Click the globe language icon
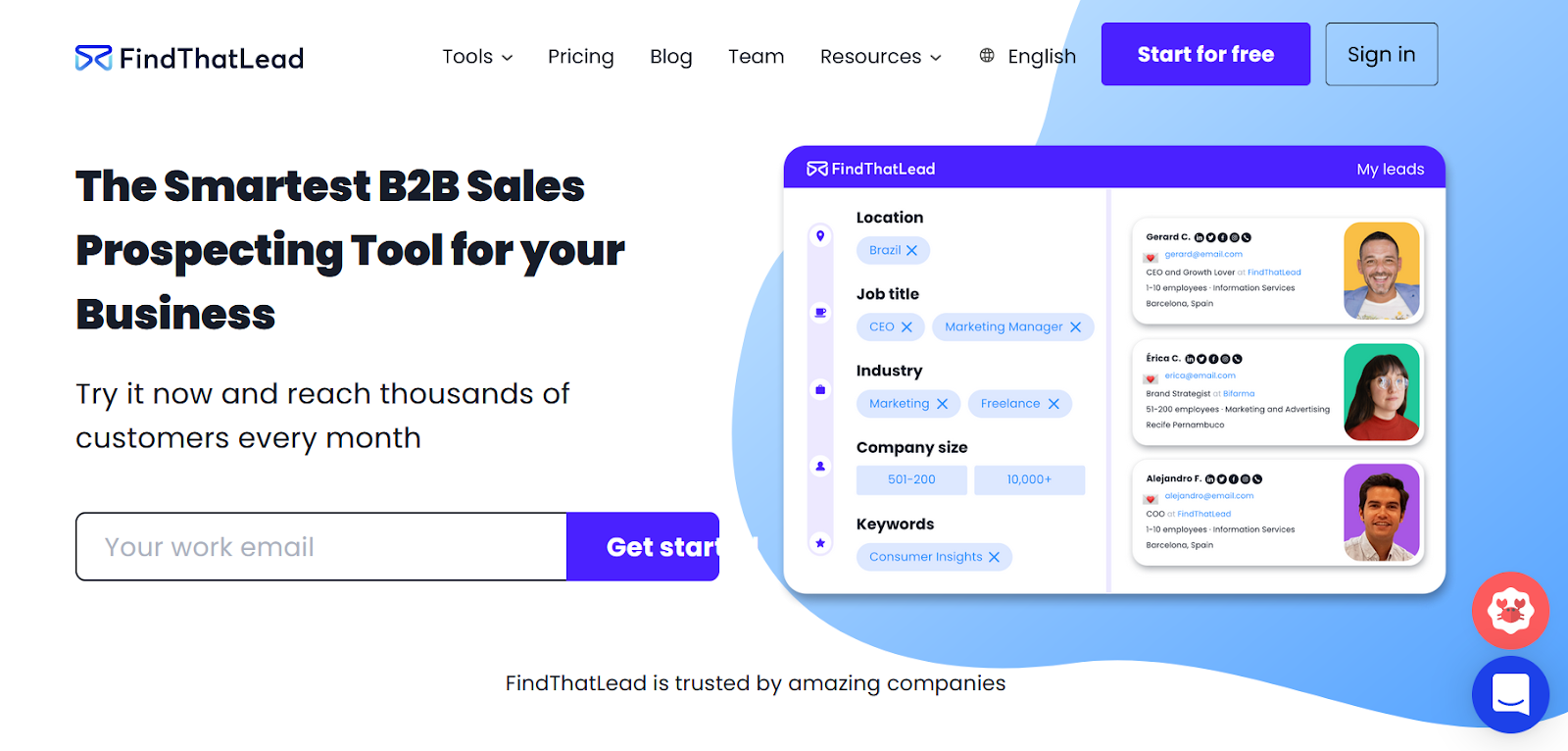 987,56
